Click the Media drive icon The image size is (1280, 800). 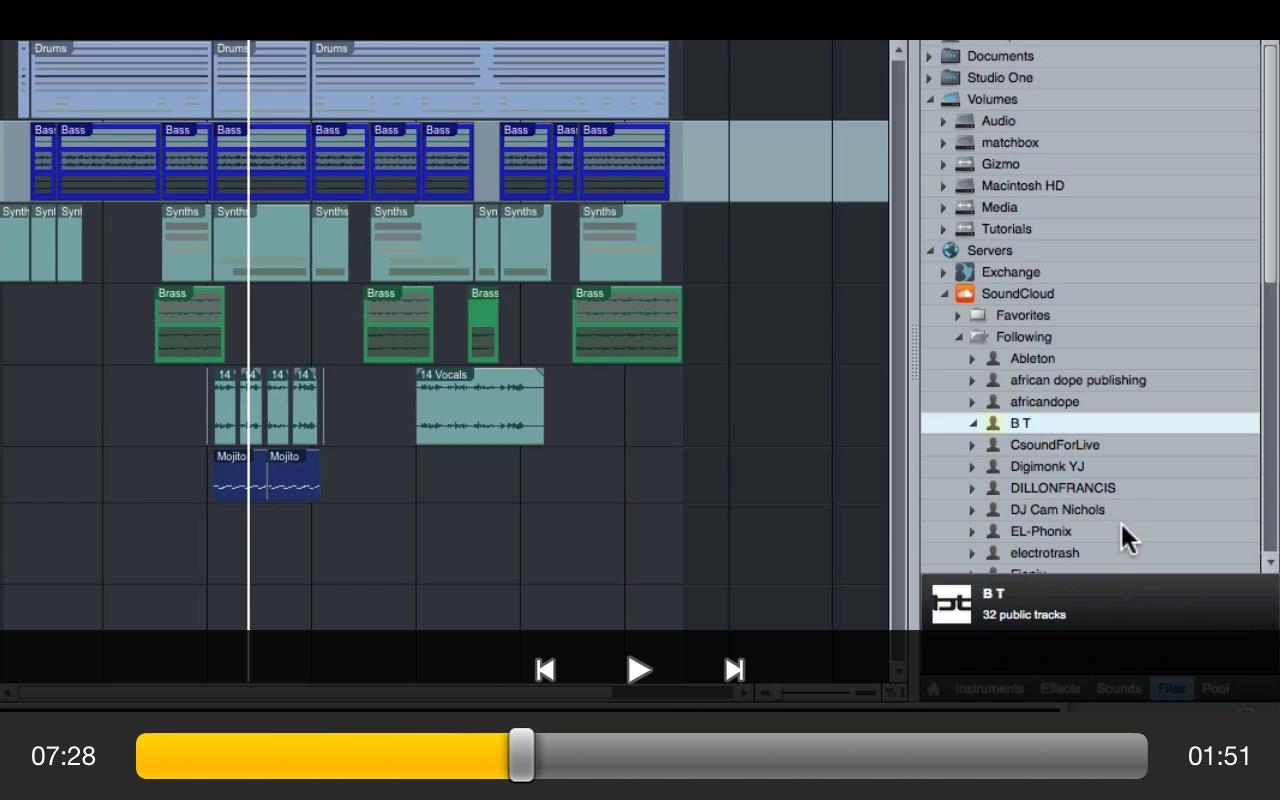click(965, 207)
